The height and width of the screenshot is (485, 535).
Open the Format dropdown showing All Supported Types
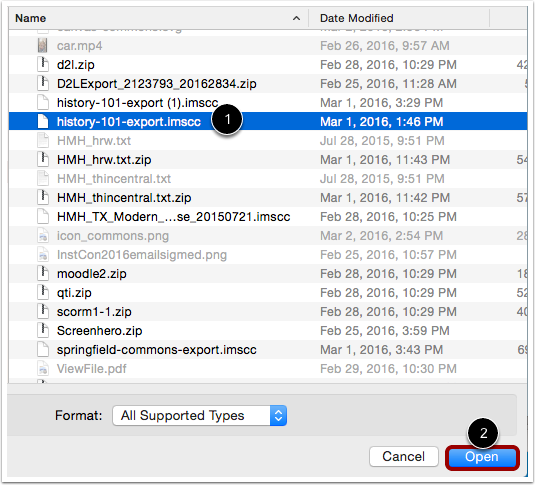coord(199,415)
